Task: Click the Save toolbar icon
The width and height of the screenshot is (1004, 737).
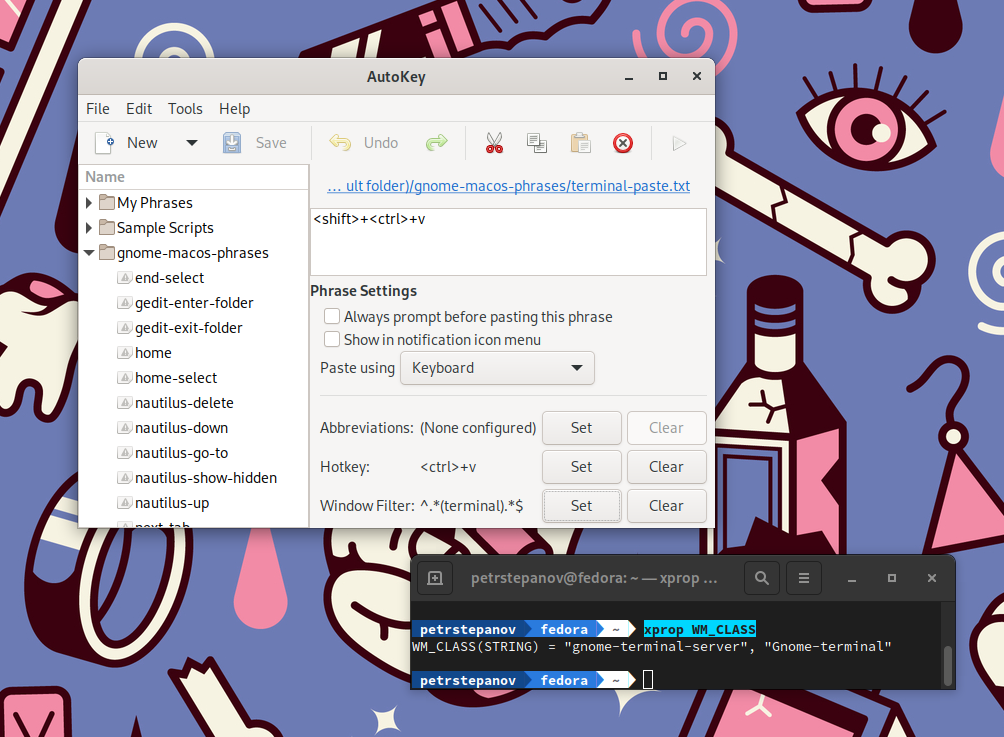Action: (232, 143)
